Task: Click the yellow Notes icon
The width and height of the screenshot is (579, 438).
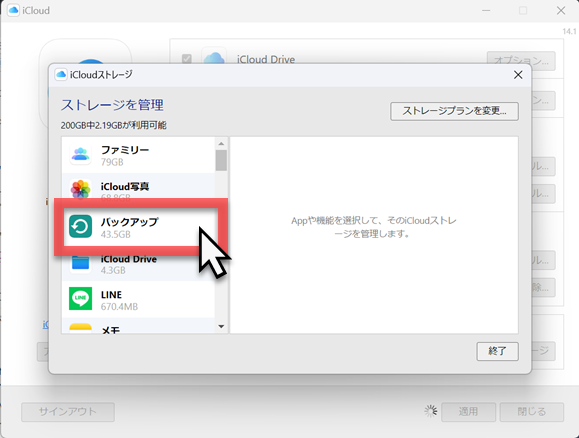Action: pyautogui.click(x=80, y=328)
